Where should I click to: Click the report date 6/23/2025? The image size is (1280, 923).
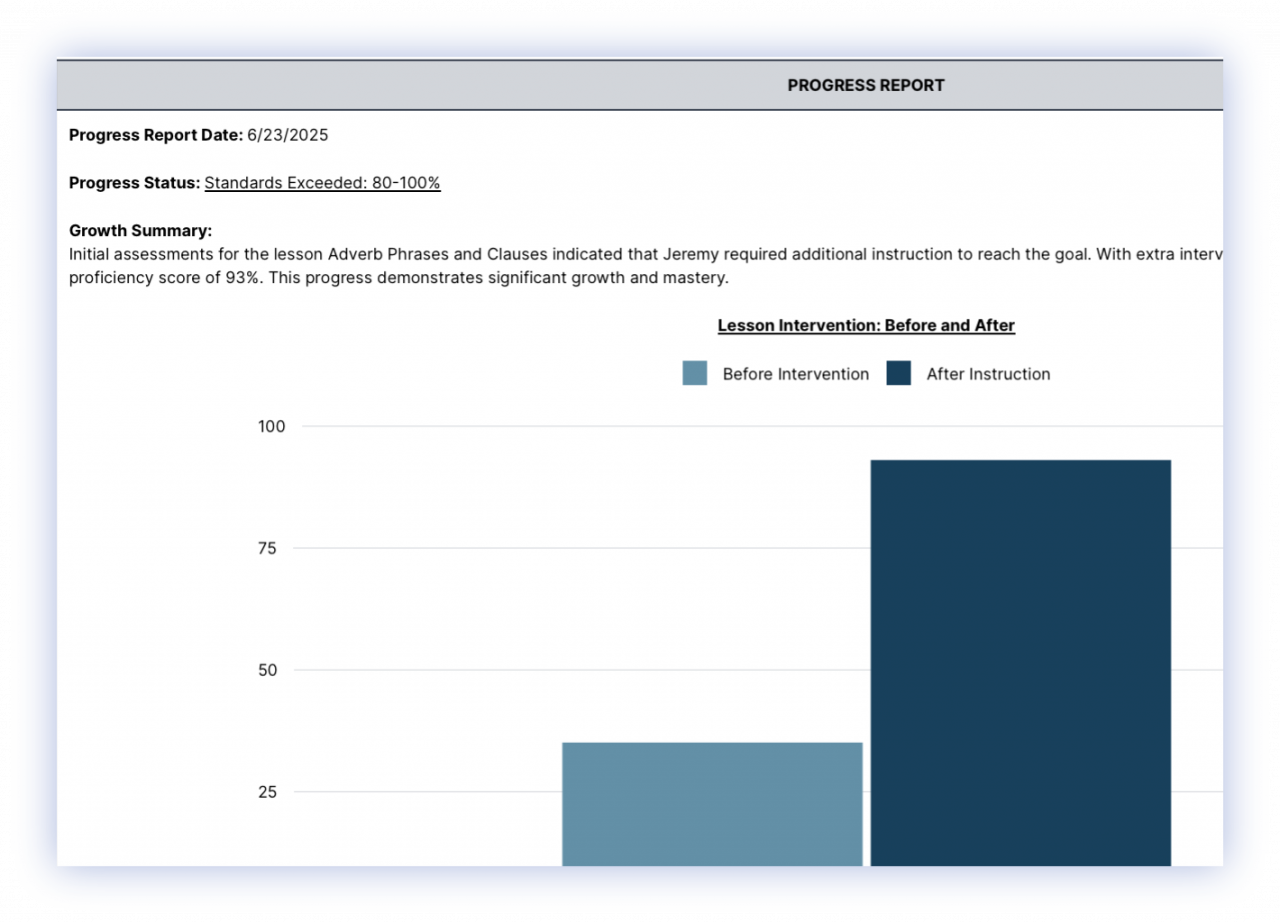(x=288, y=135)
